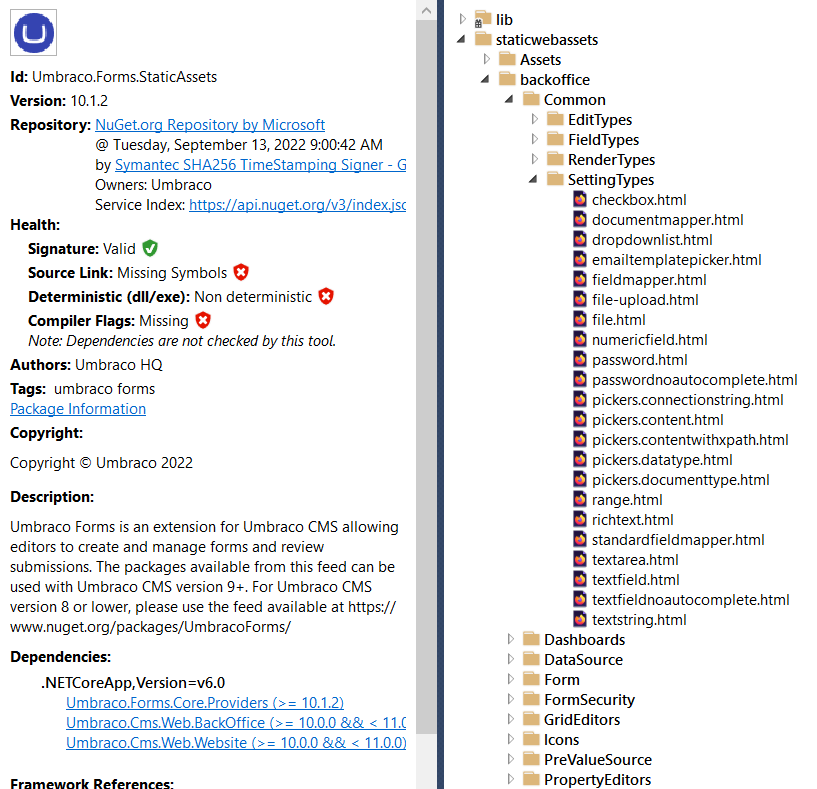Click the Umbraco package logo icon
Screen dimensions: 817x789
(33, 32)
